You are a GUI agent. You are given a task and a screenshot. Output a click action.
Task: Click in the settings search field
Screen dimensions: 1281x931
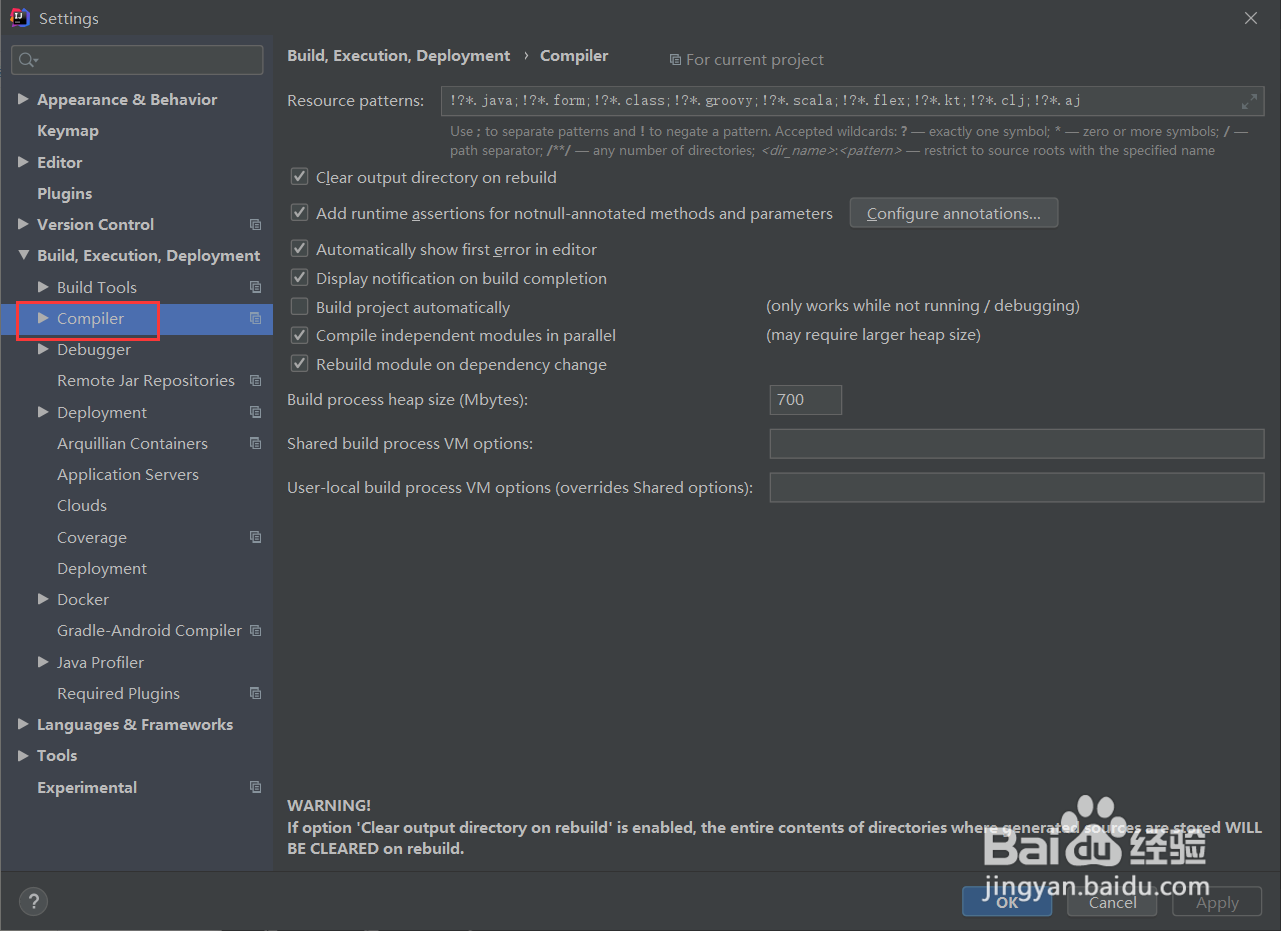point(137,60)
